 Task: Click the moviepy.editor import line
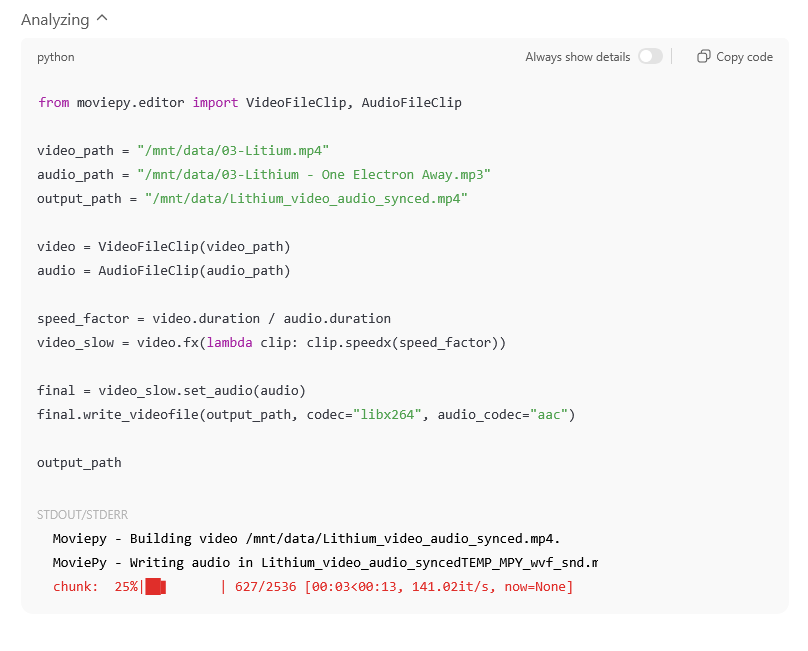pyautogui.click(x=249, y=102)
